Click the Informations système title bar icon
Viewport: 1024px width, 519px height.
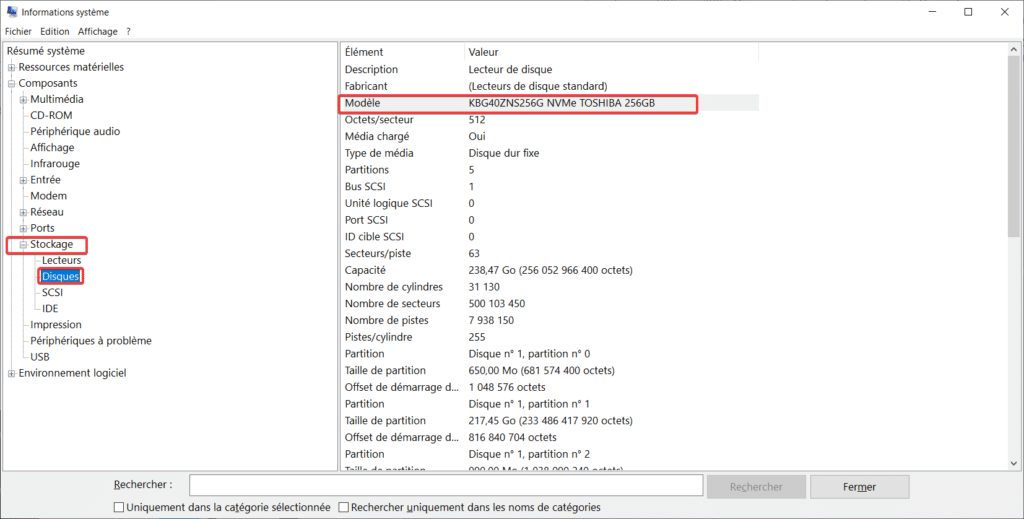(12, 12)
